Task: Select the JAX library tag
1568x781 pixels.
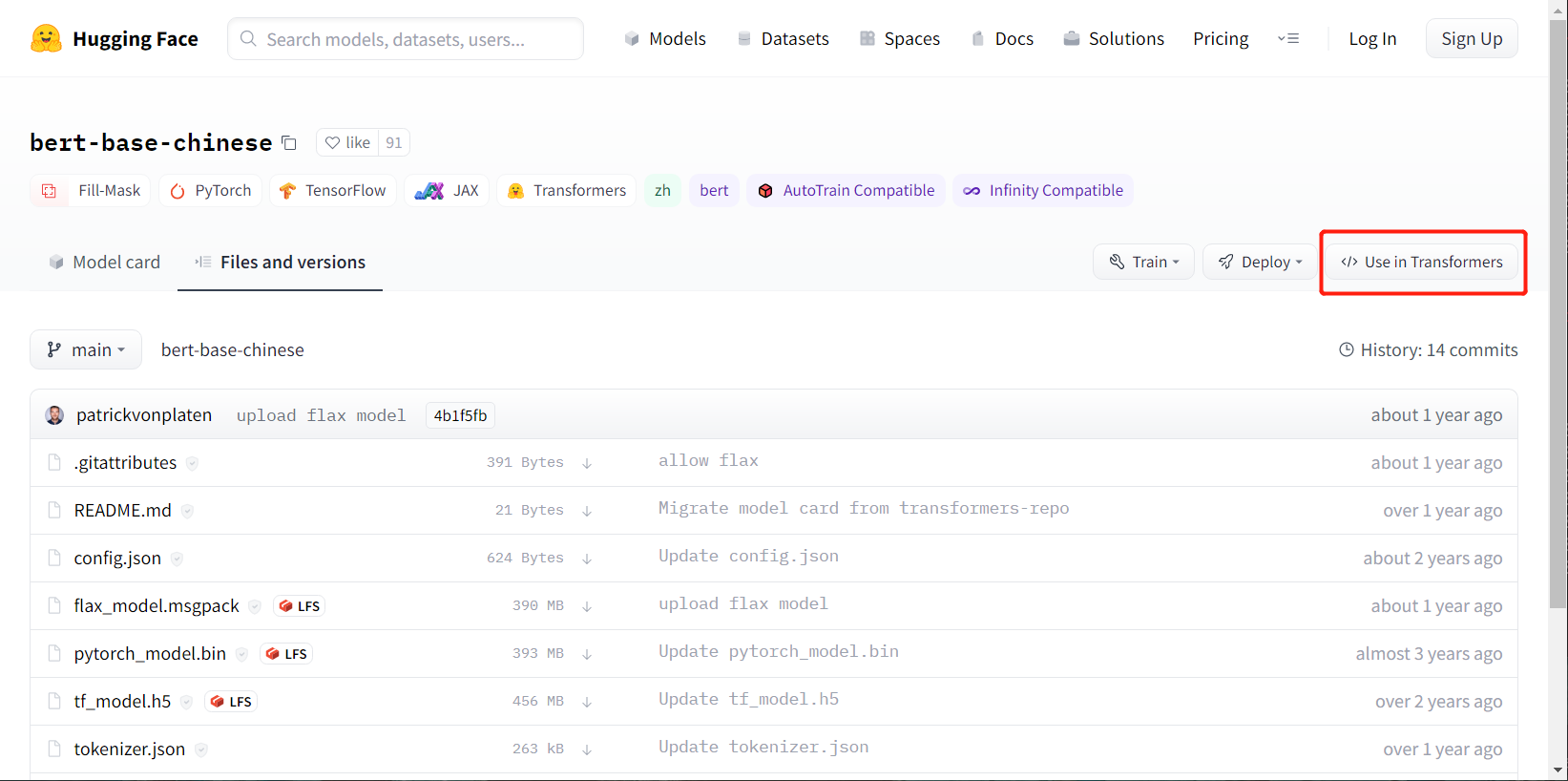Action: pyautogui.click(x=447, y=191)
